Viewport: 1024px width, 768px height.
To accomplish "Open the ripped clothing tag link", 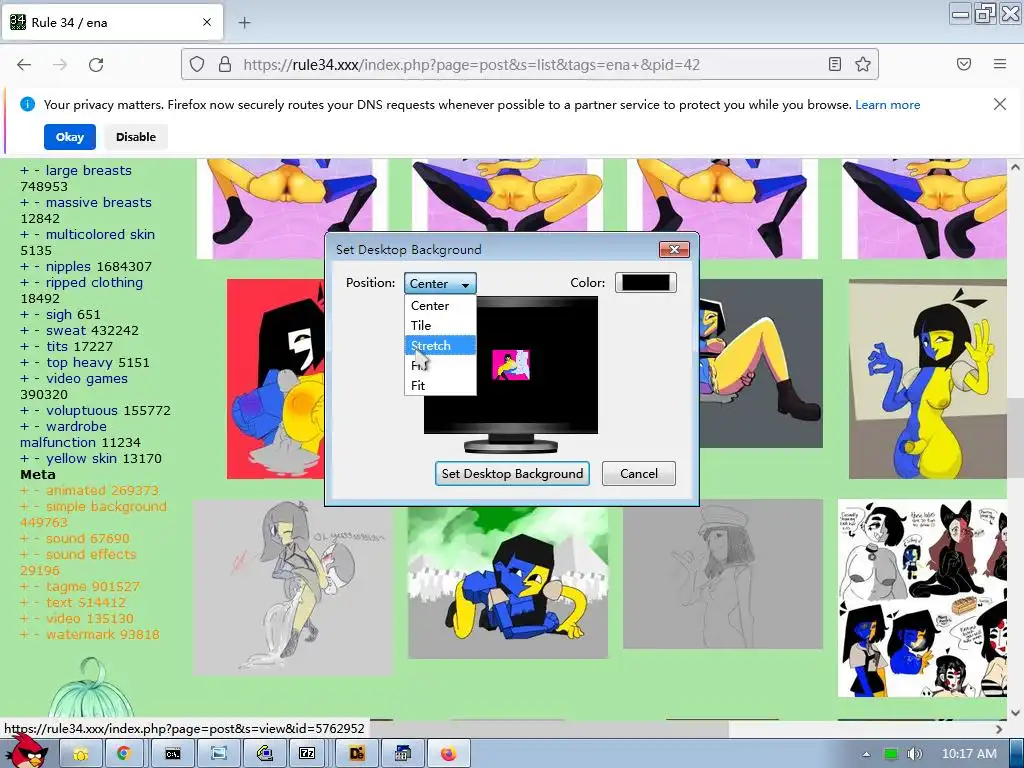I will [x=94, y=283].
